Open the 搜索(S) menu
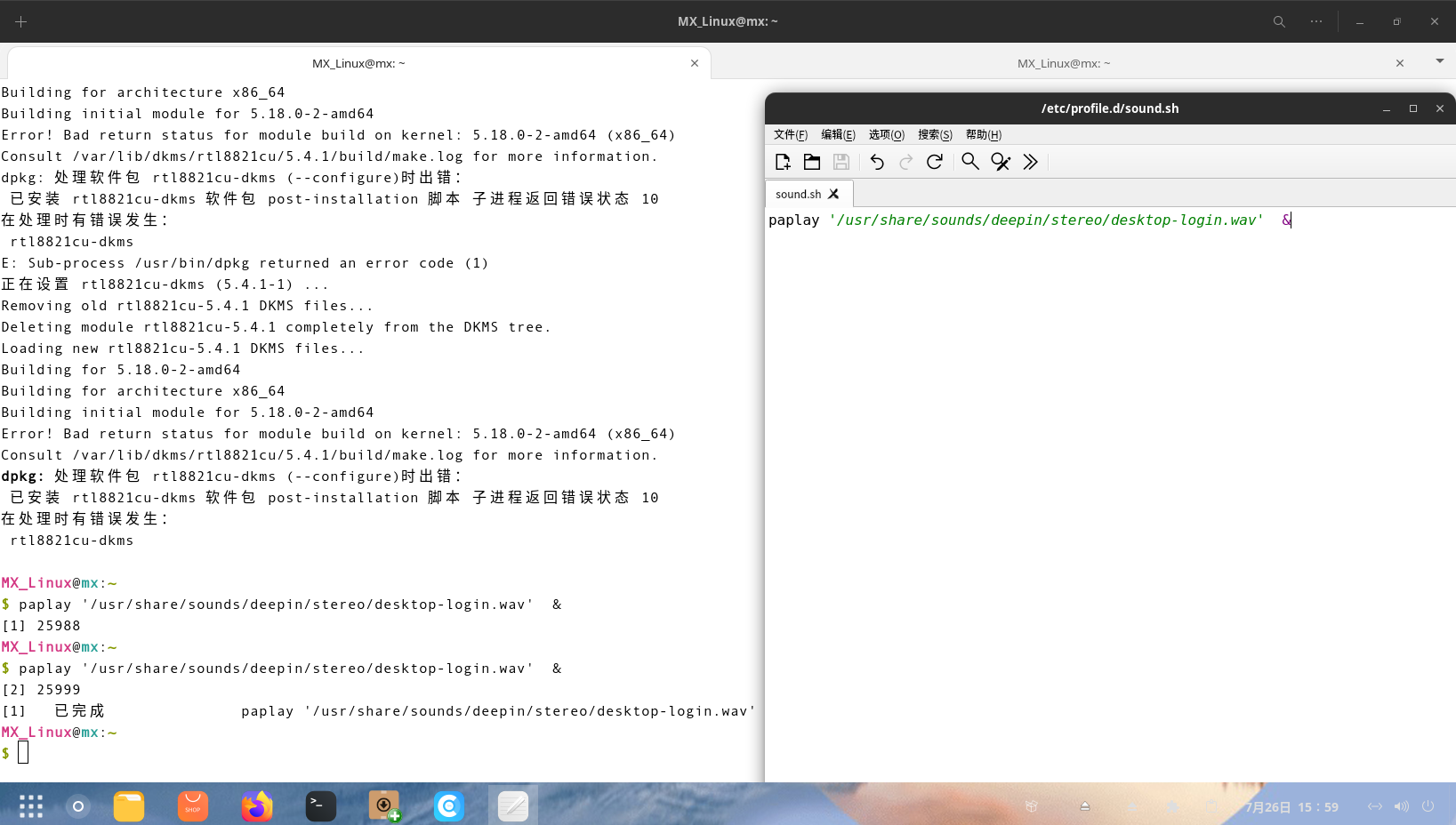Viewport: 1456px width, 825px height. pos(935,135)
